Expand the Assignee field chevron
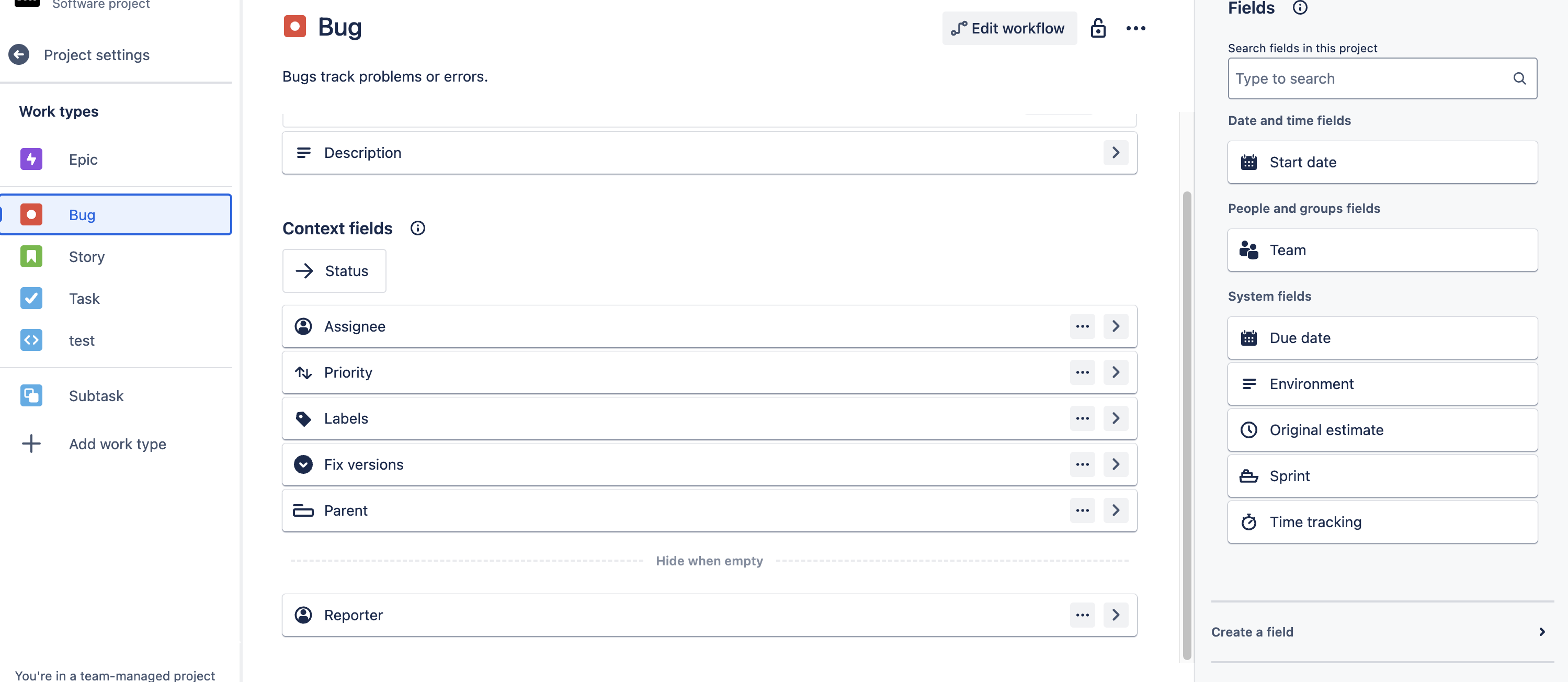The width and height of the screenshot is (1568, 682). tap(1116, 326)
